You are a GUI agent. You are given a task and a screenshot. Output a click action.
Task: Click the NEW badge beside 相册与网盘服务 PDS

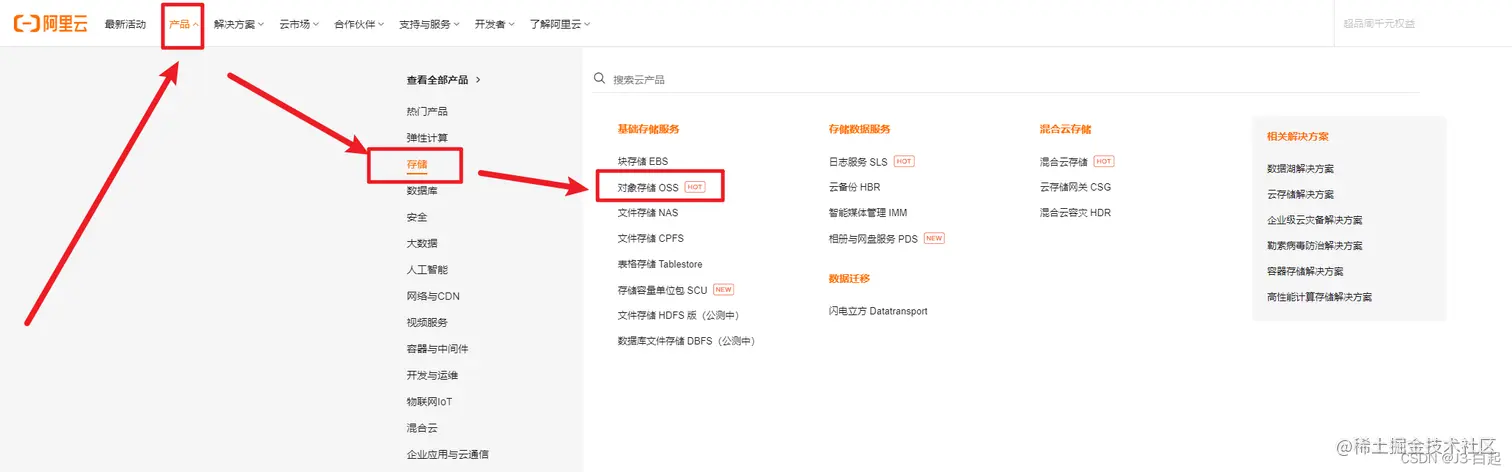pyautogui.click(x=934, y=238)
